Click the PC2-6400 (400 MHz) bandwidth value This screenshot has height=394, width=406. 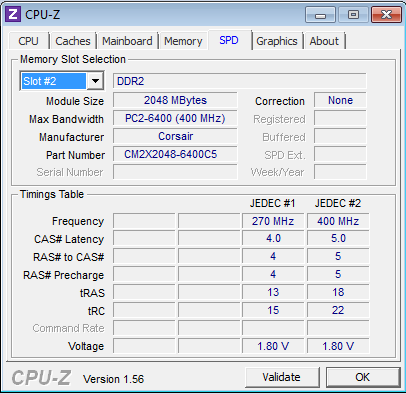coord(175,118)
